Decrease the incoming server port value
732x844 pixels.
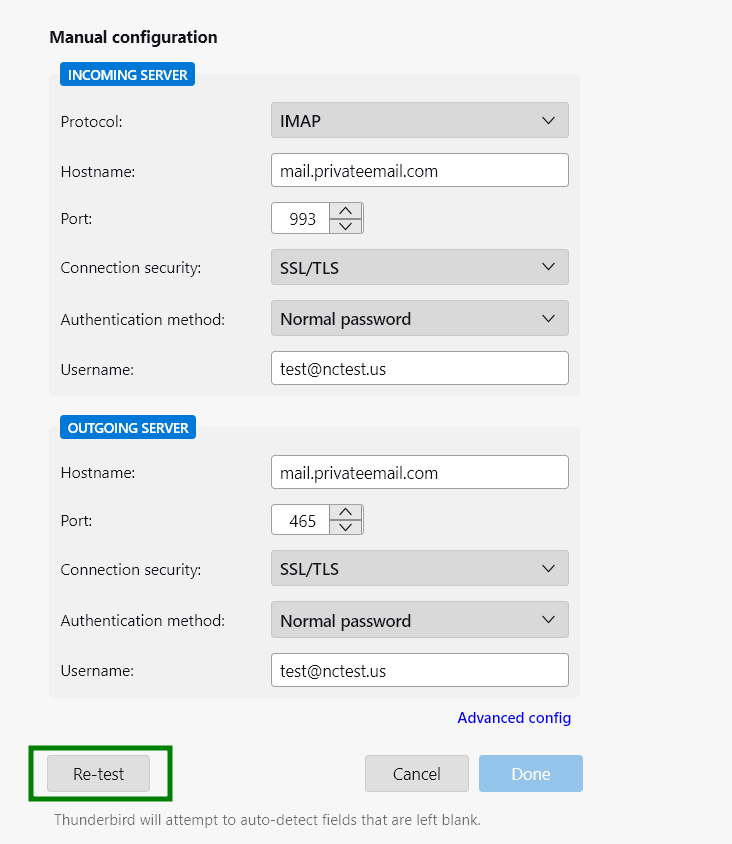[346, 226]
